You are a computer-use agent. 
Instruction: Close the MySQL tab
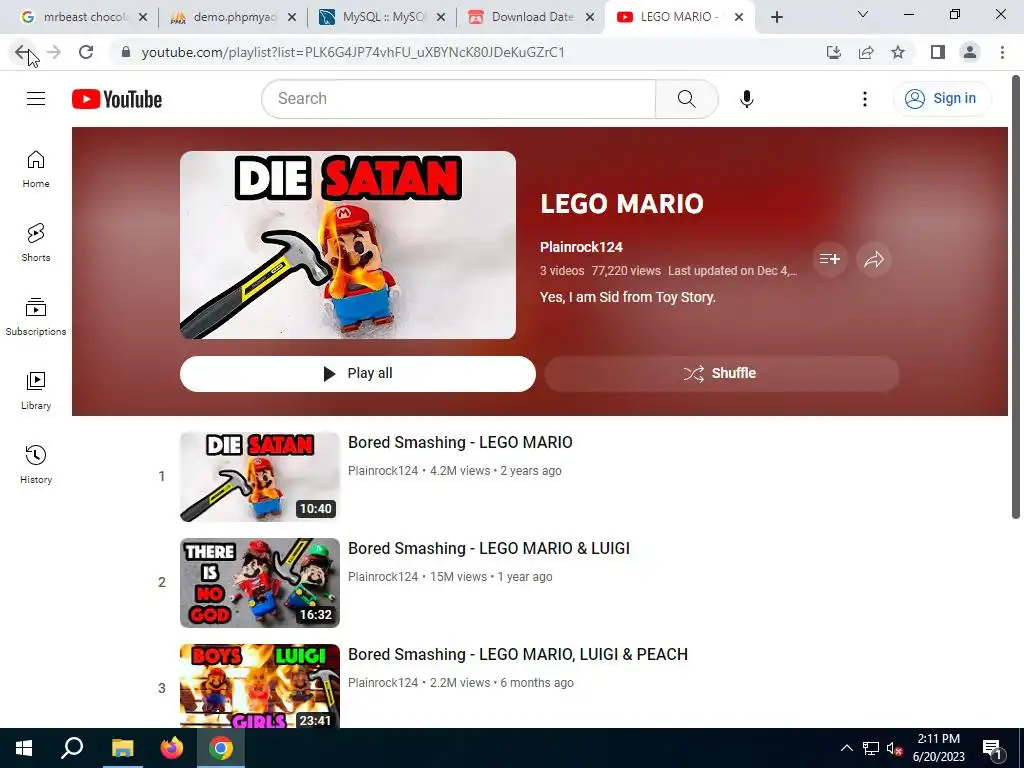click(x=441, y=17)
